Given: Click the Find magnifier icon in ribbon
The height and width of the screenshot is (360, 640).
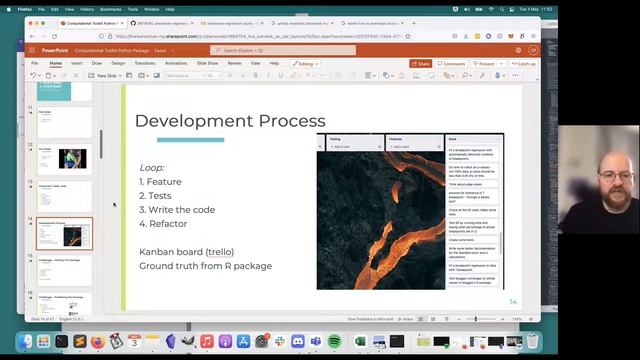Looking at the screenshot, I should coord(464,76).
